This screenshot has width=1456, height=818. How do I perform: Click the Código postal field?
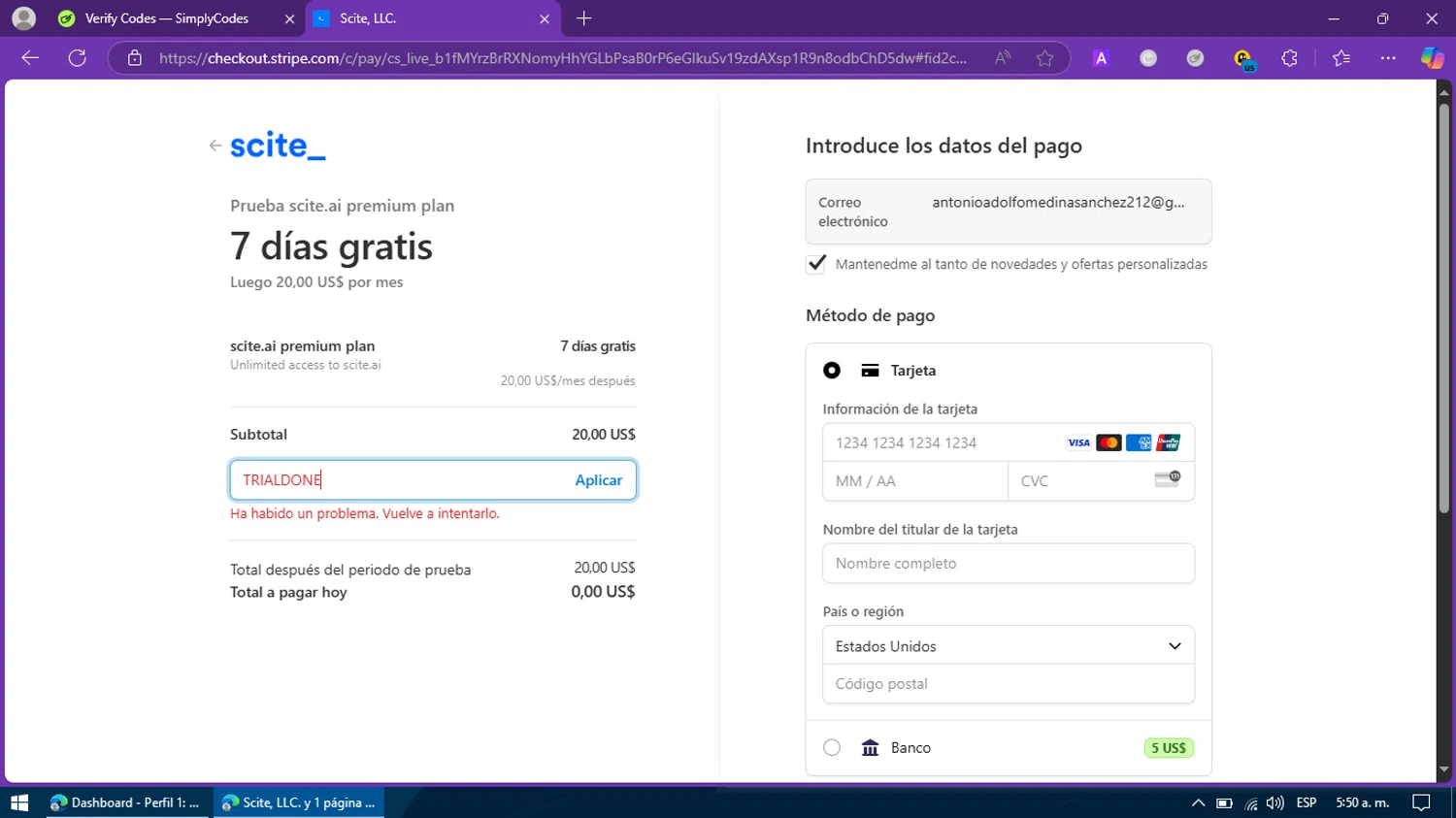(x=1009, y=684)
